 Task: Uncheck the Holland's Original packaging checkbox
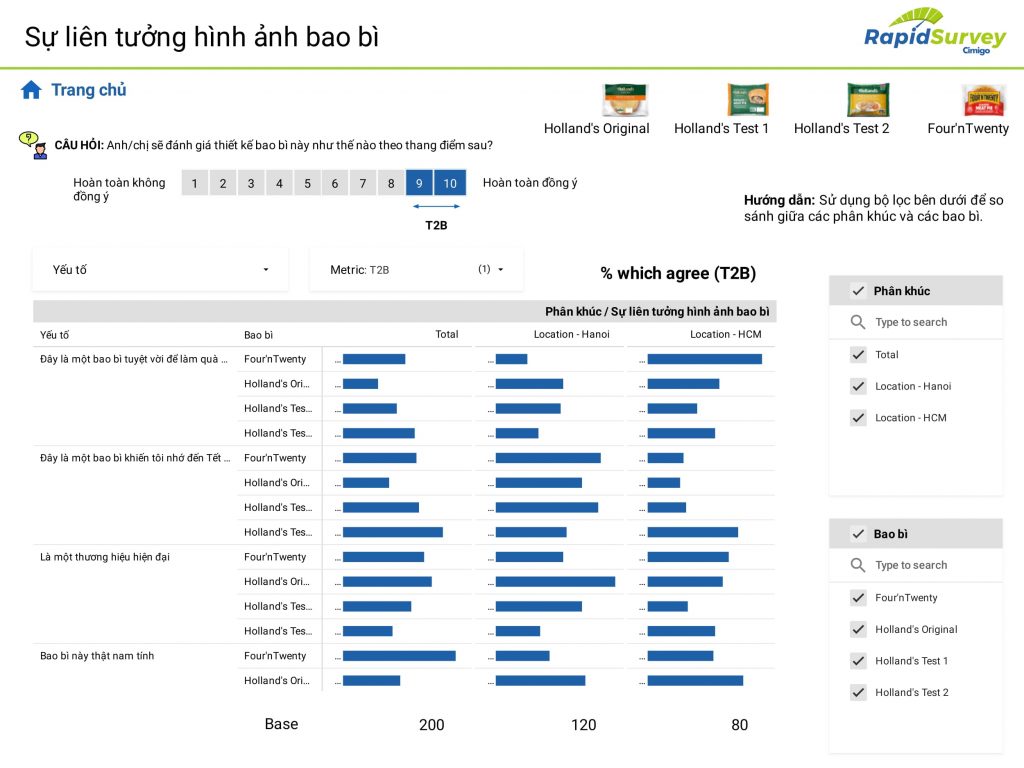pos(858,630)
